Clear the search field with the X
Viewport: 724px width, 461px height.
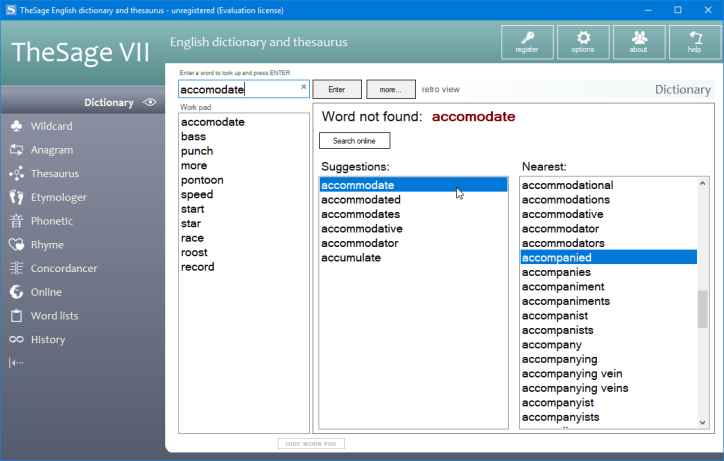point(304,88)
